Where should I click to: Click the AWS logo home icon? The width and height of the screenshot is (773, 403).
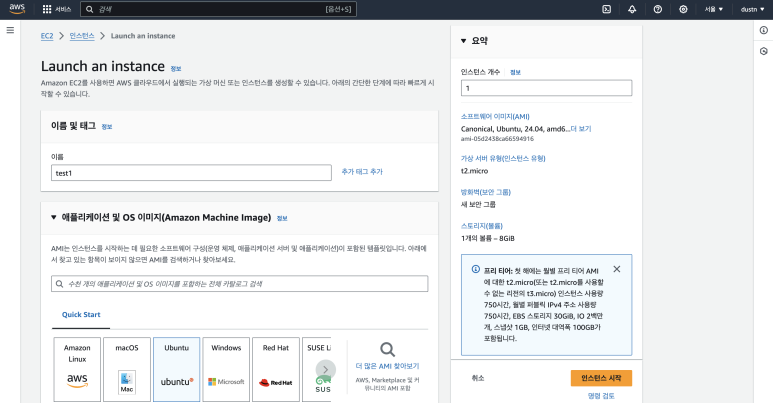(17, 9)
